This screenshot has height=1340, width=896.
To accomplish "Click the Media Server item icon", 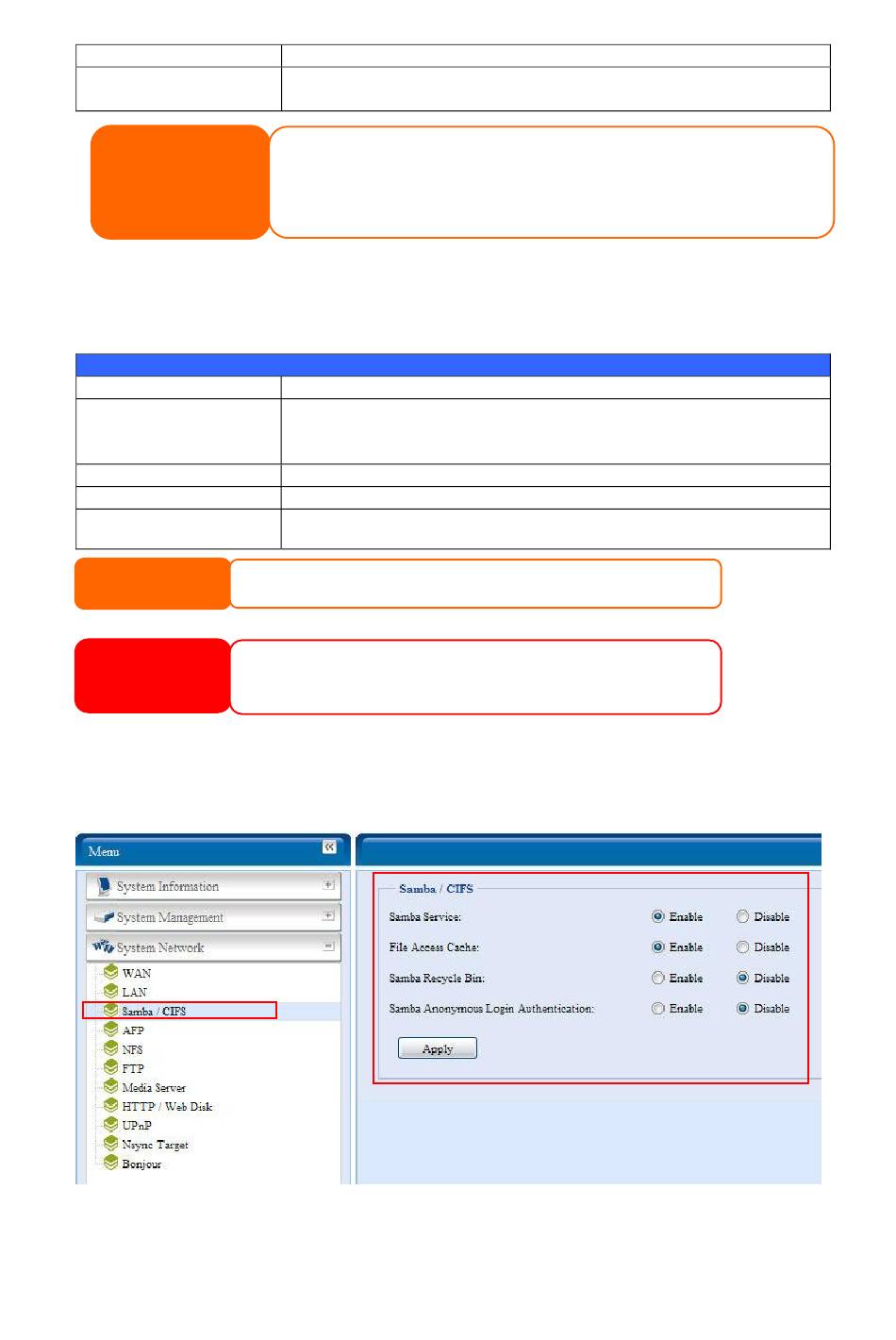I will (x=111, y=1086).
